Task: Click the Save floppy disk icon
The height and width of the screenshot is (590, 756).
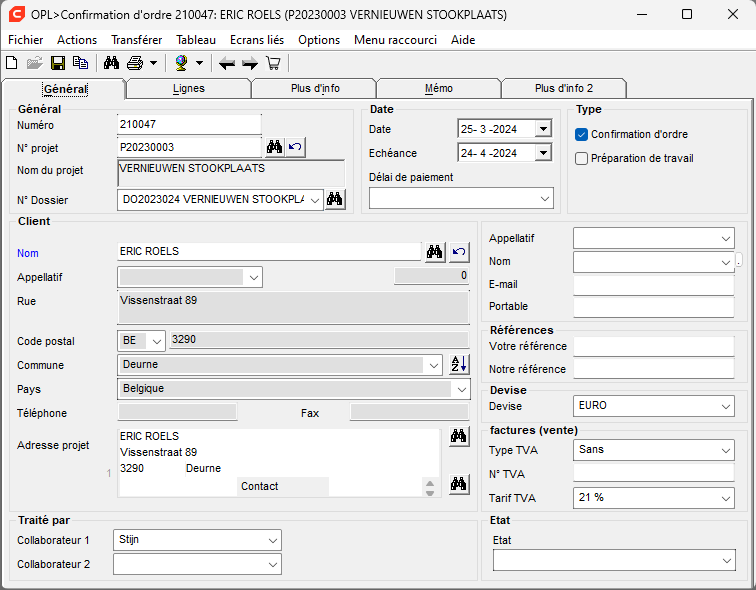Action: [x=58, y=63]
